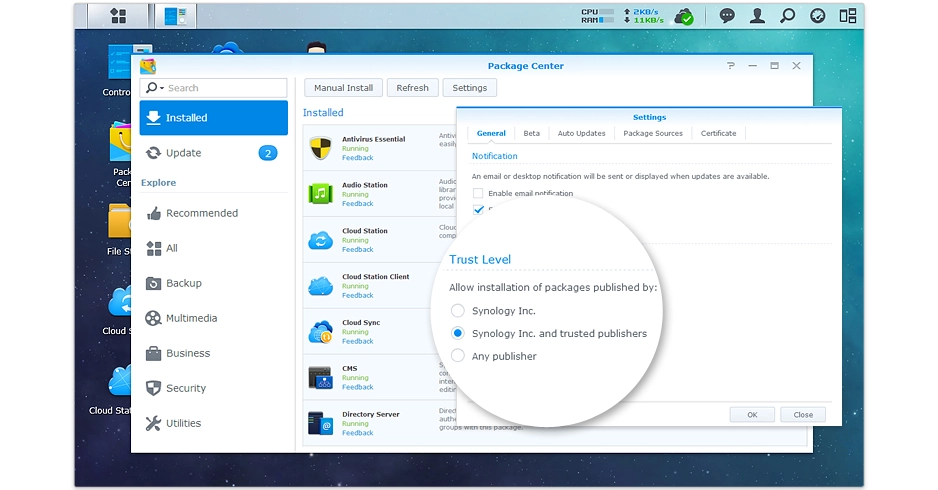Open Feedback link for Audio Station
Viewport: 938px width, 490px height.
pos(358,204)
